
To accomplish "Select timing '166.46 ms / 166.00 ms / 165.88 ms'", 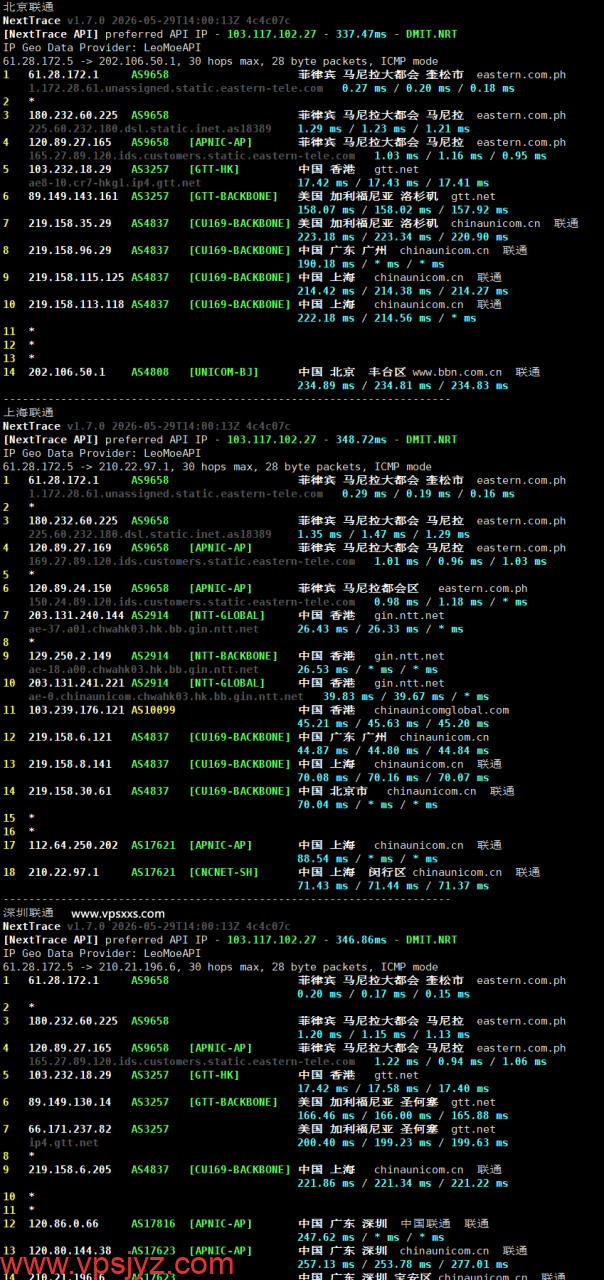I will pyautogui.click(x=403, y=1116).
